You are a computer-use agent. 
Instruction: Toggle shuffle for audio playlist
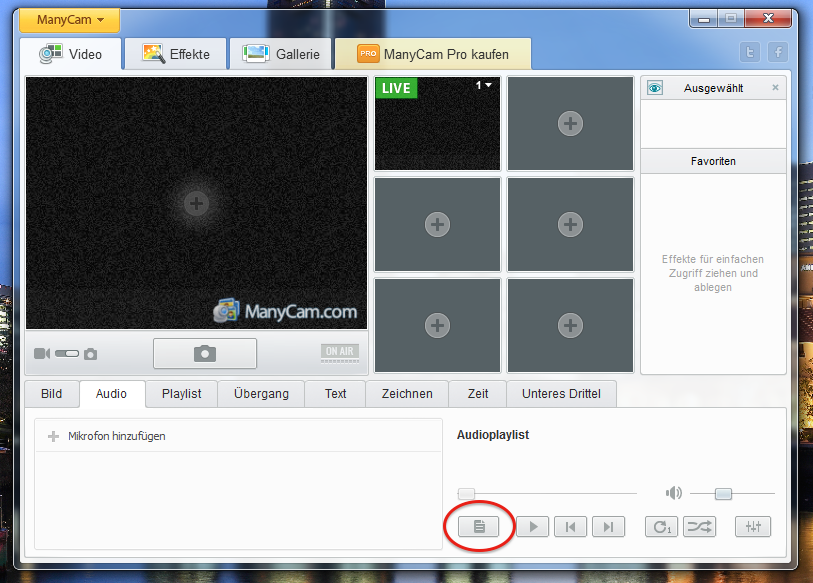(699, 527)
